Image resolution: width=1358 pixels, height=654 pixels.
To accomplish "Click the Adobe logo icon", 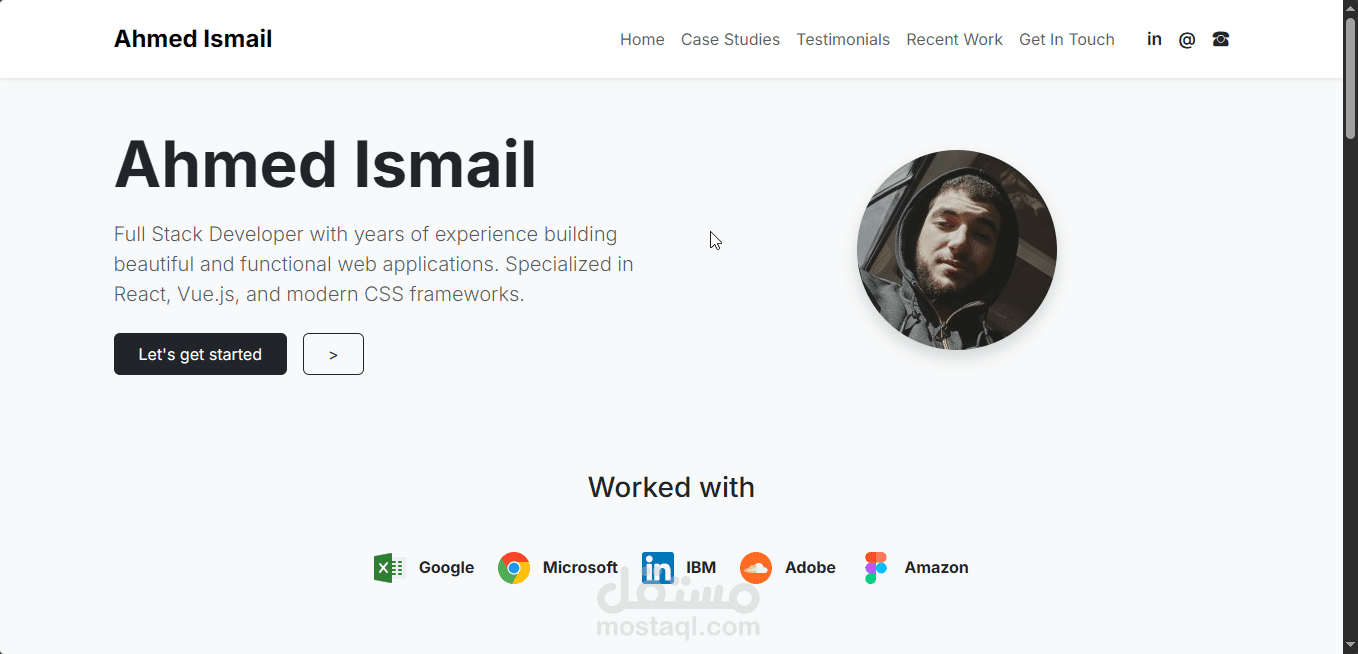I will 755,567.
